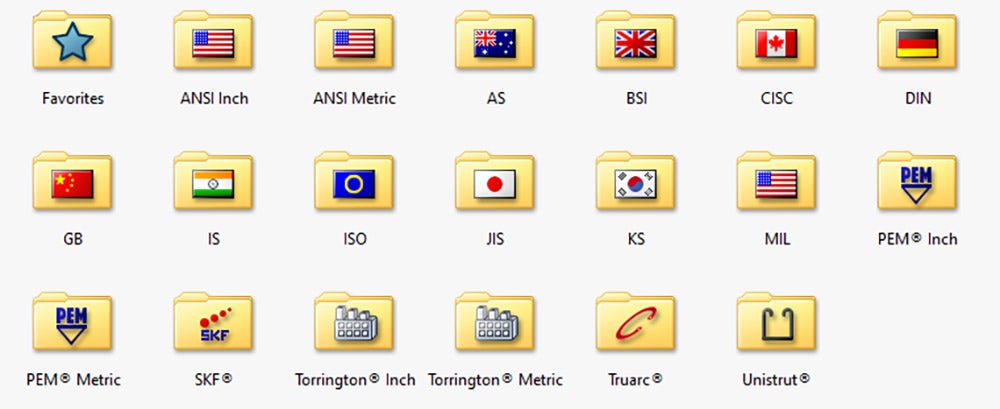Open the MIL standards folder

click(x=777, y=183)
